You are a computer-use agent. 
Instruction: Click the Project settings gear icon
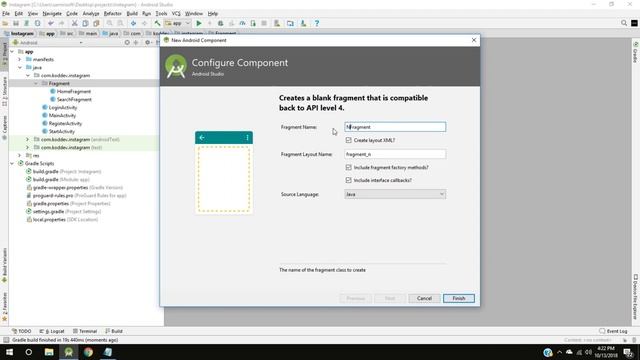click(147, 42)
